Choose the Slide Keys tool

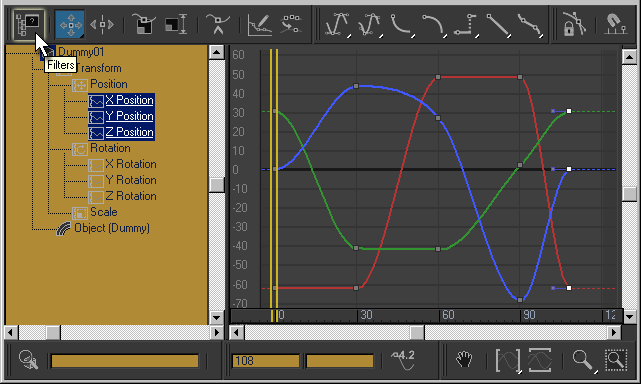tap(101, 25)
